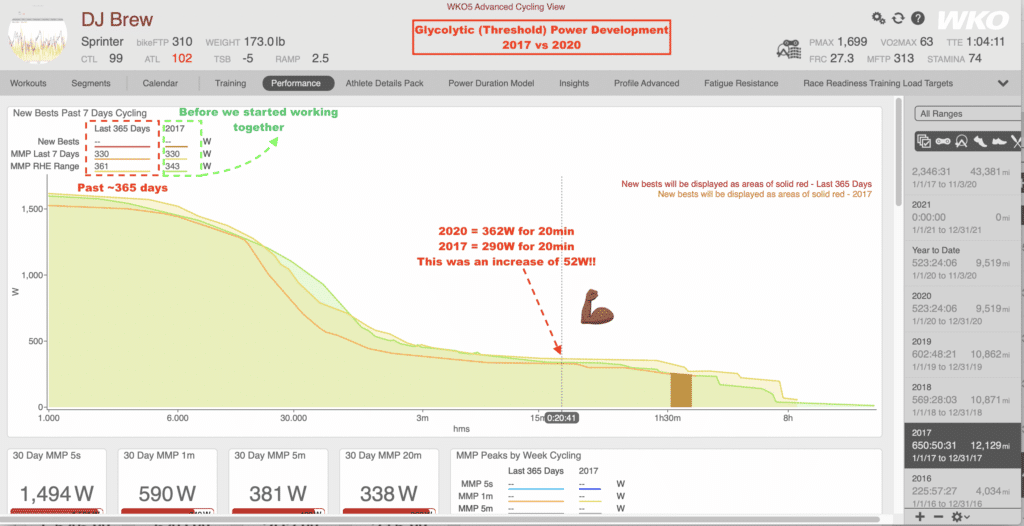Click the MMP 5s light blue legend line

[x=535, y=489]
